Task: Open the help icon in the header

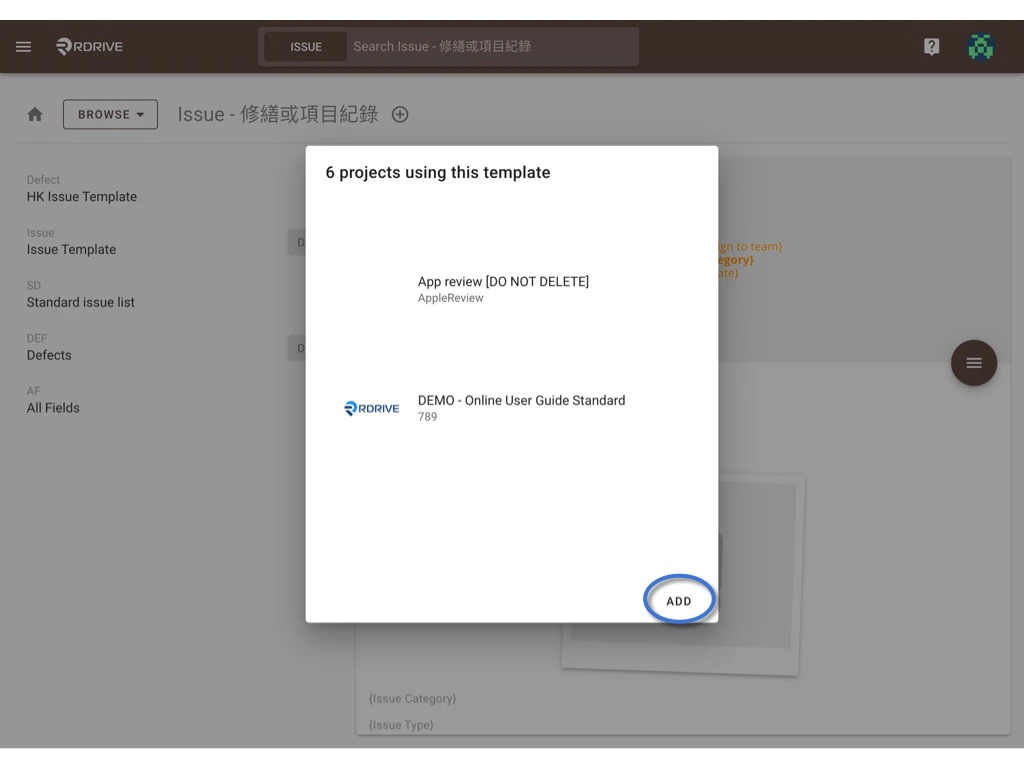Action: (931, 46)
